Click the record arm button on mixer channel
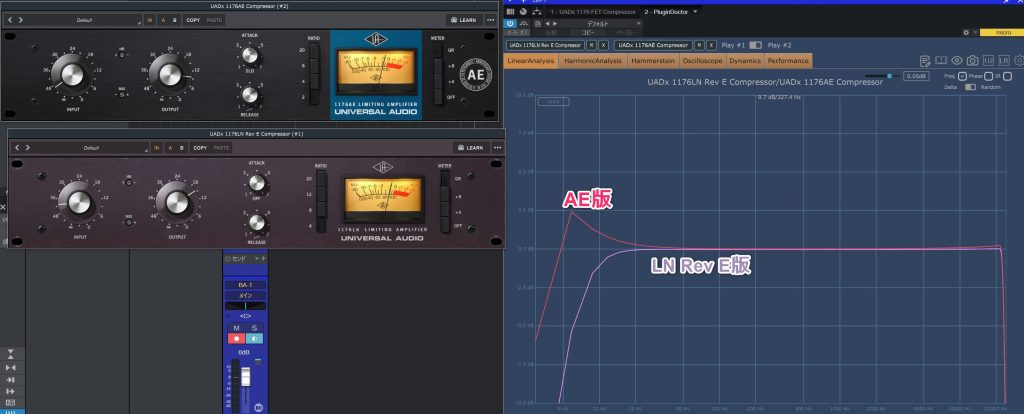This screenshot has width=1024, height=414. point(236,338)
